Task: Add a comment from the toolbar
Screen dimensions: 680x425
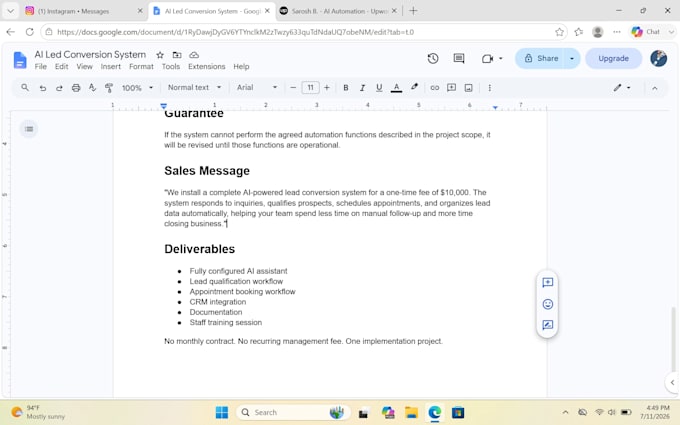Action: coord(451,88)
